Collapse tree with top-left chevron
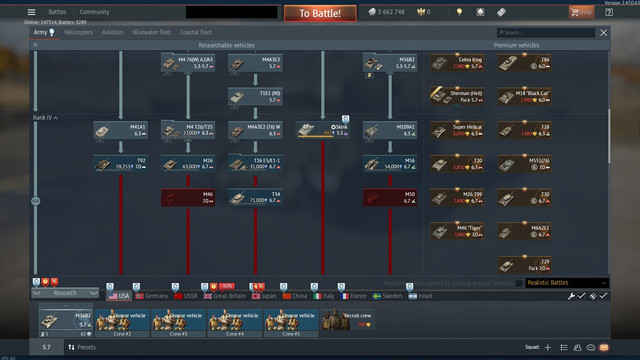The image size is (640, 360). (36, 45)
